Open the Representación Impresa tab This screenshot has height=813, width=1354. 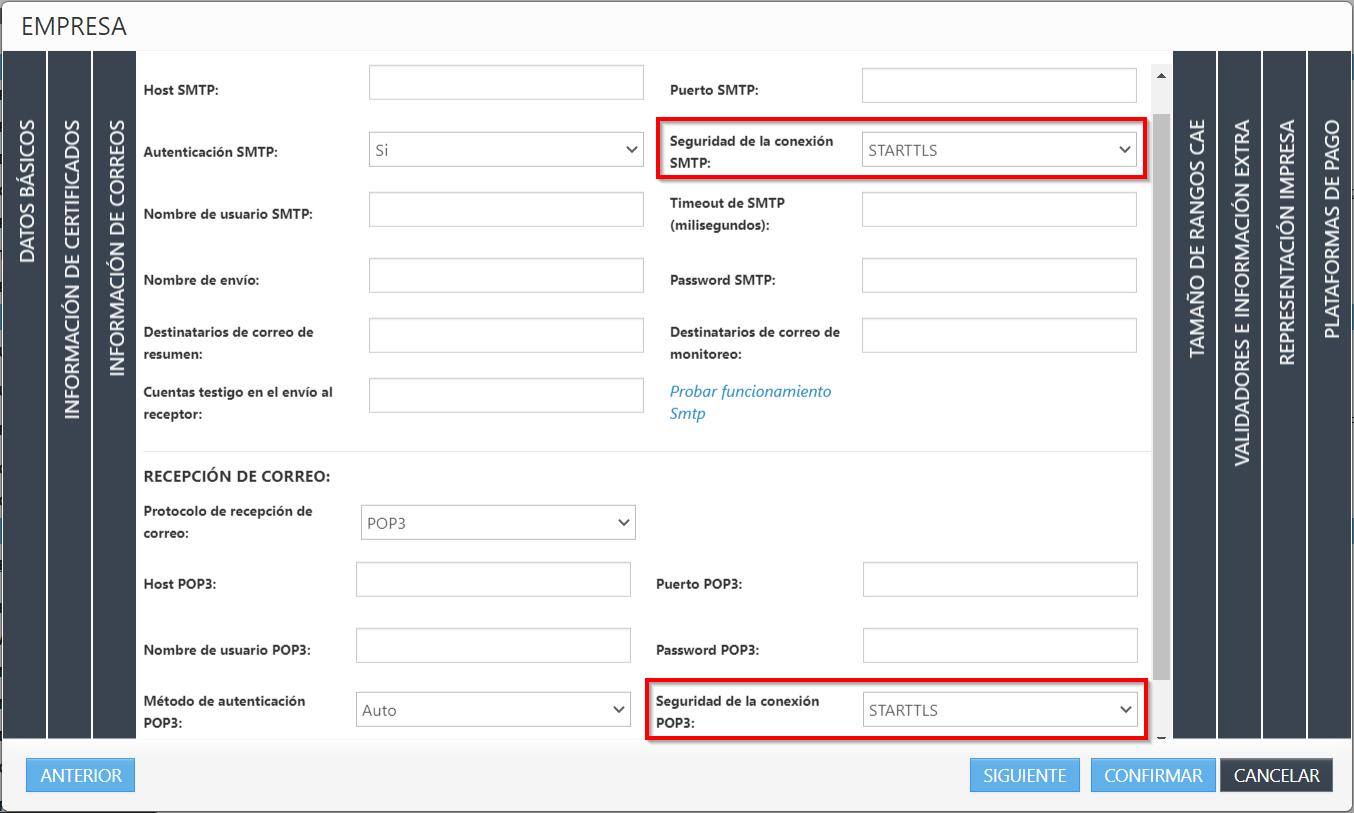pos(1285,242)
